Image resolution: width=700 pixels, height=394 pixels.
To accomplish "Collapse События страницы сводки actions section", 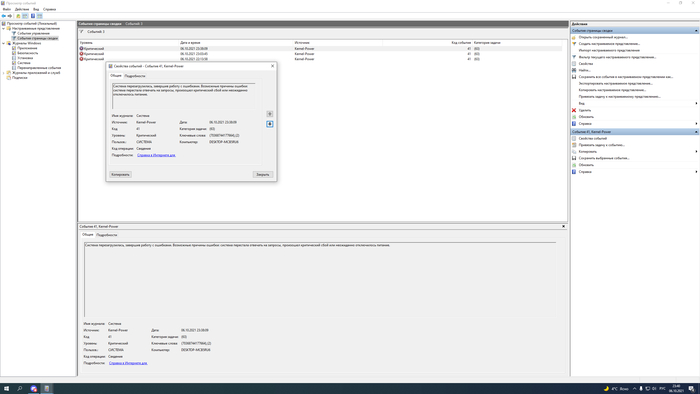I will (x=696, y=31).
